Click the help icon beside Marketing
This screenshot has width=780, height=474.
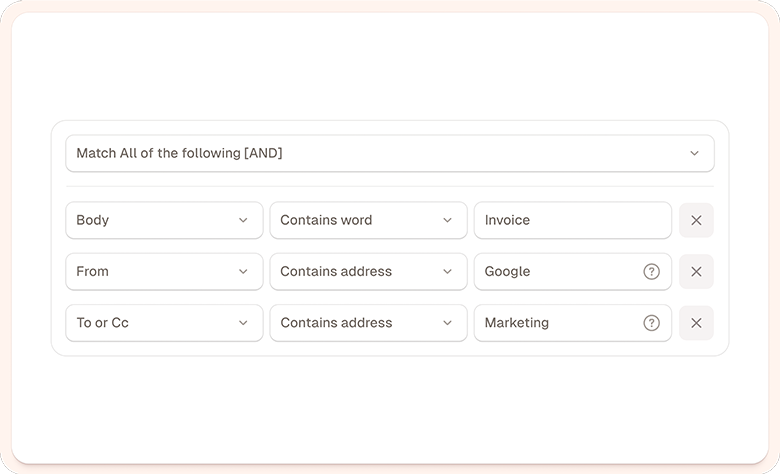tap(651, 323)
